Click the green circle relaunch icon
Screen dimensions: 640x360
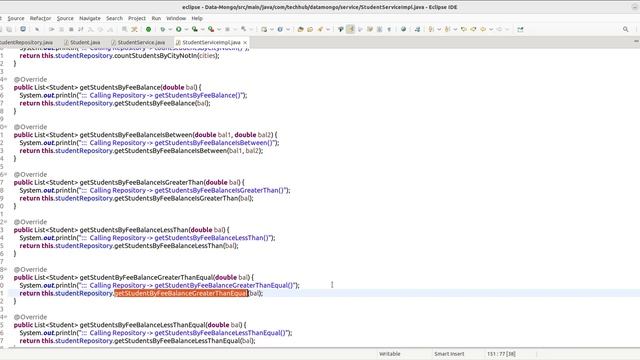(x=149, y=29)
